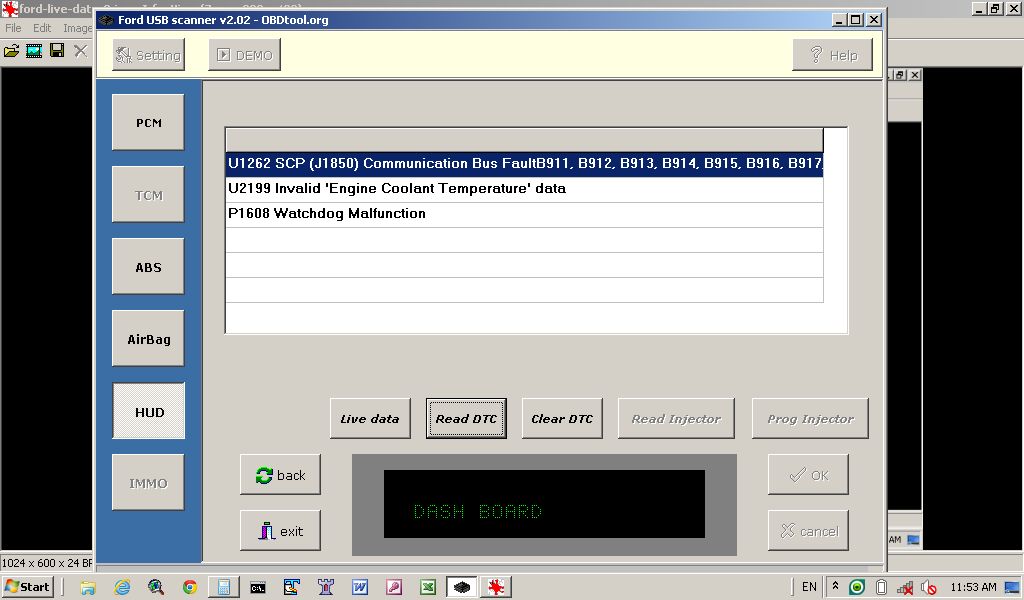Select the U2199 Invalid Engine Coolant Temperature row

524,189
